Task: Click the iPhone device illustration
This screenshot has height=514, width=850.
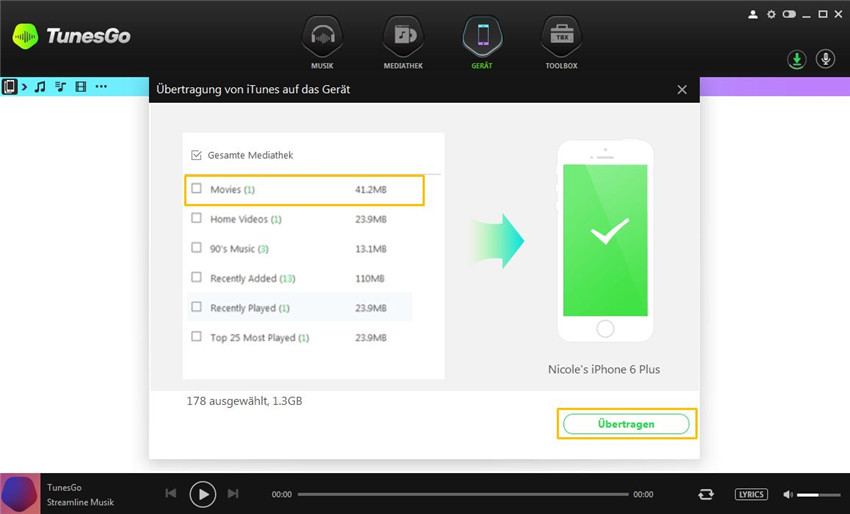Action: (605, 241)
